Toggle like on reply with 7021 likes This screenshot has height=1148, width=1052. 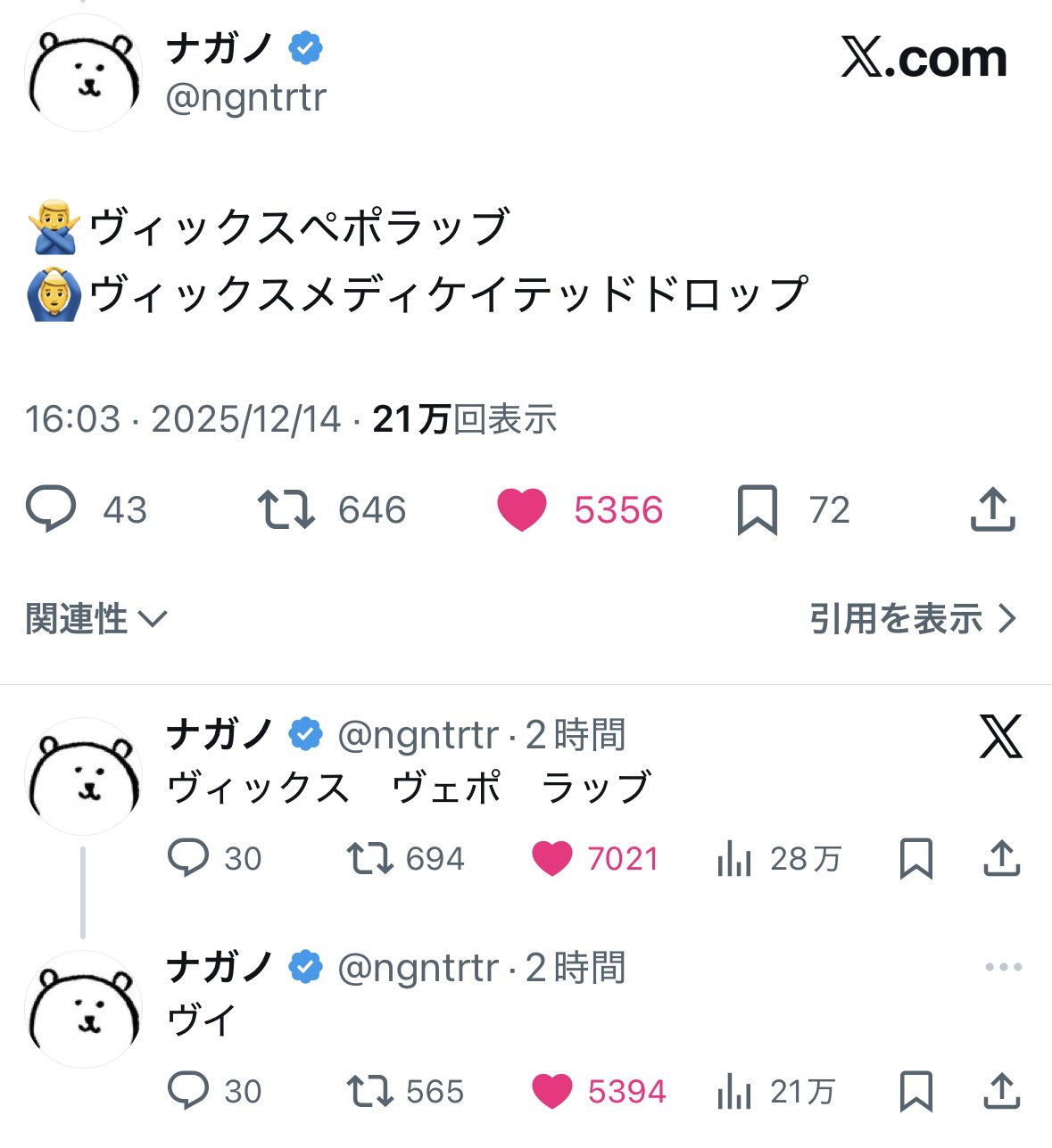point(551,858)
